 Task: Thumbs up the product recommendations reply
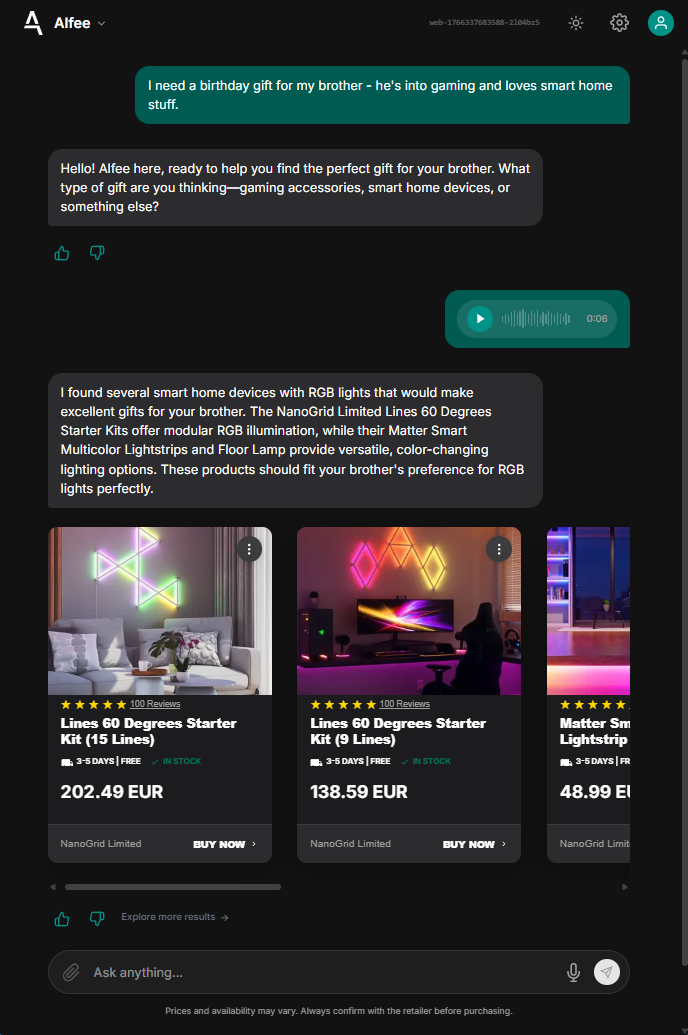[62, 919]
